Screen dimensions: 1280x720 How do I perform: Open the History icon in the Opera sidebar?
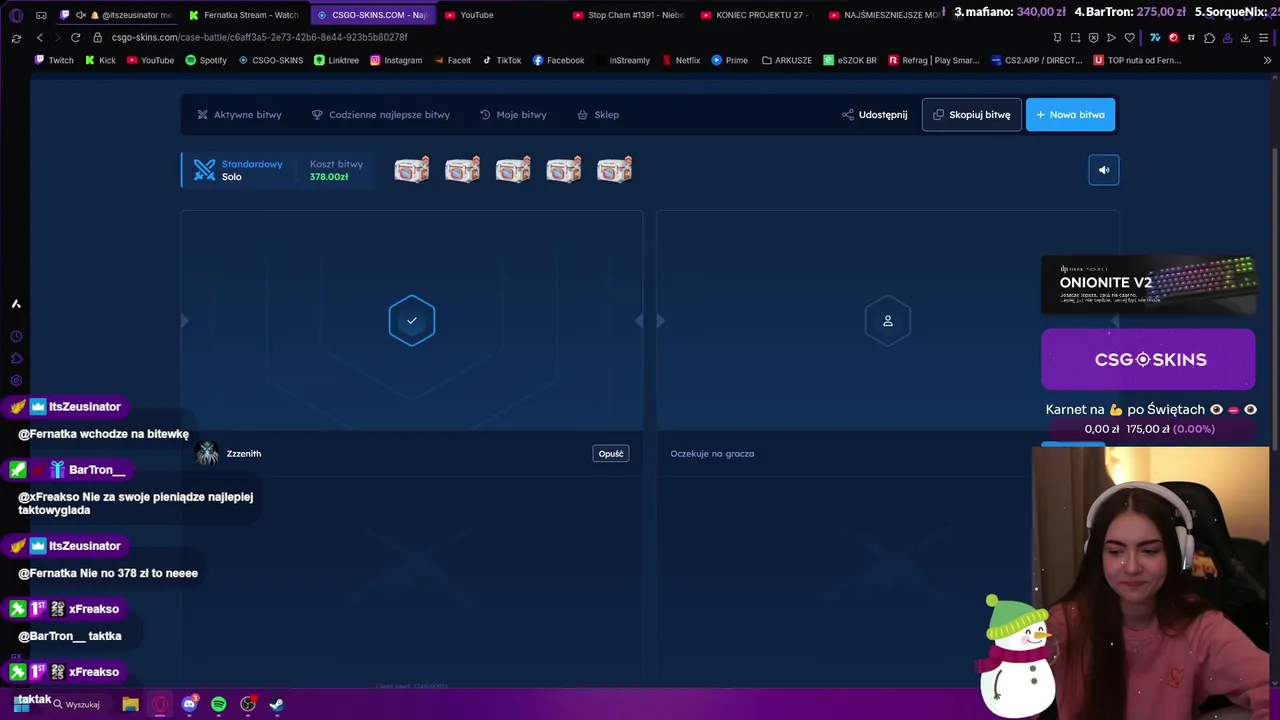tap(16, 337)
